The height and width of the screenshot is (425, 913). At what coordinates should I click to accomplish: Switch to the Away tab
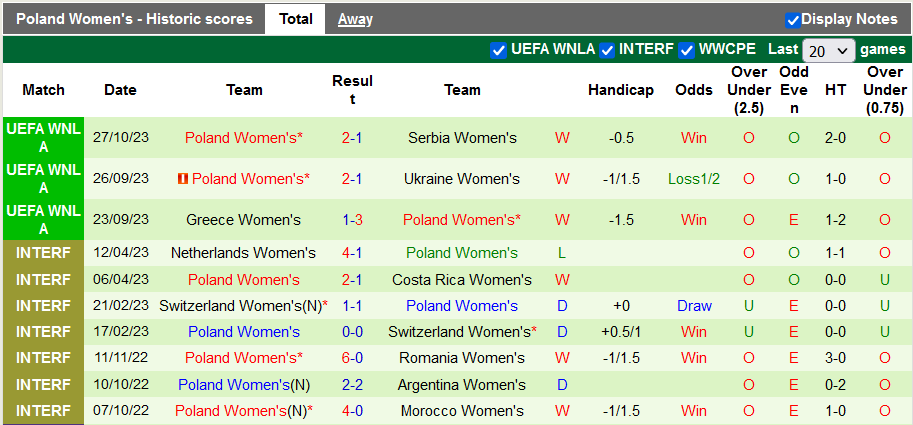point(355,19)
